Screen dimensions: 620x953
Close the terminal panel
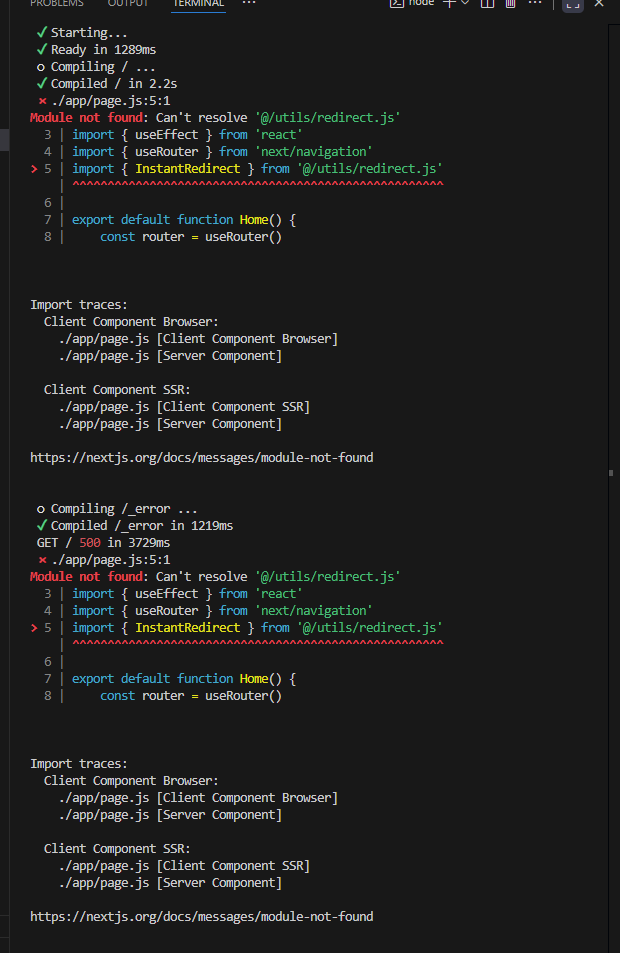coord(599,3)
